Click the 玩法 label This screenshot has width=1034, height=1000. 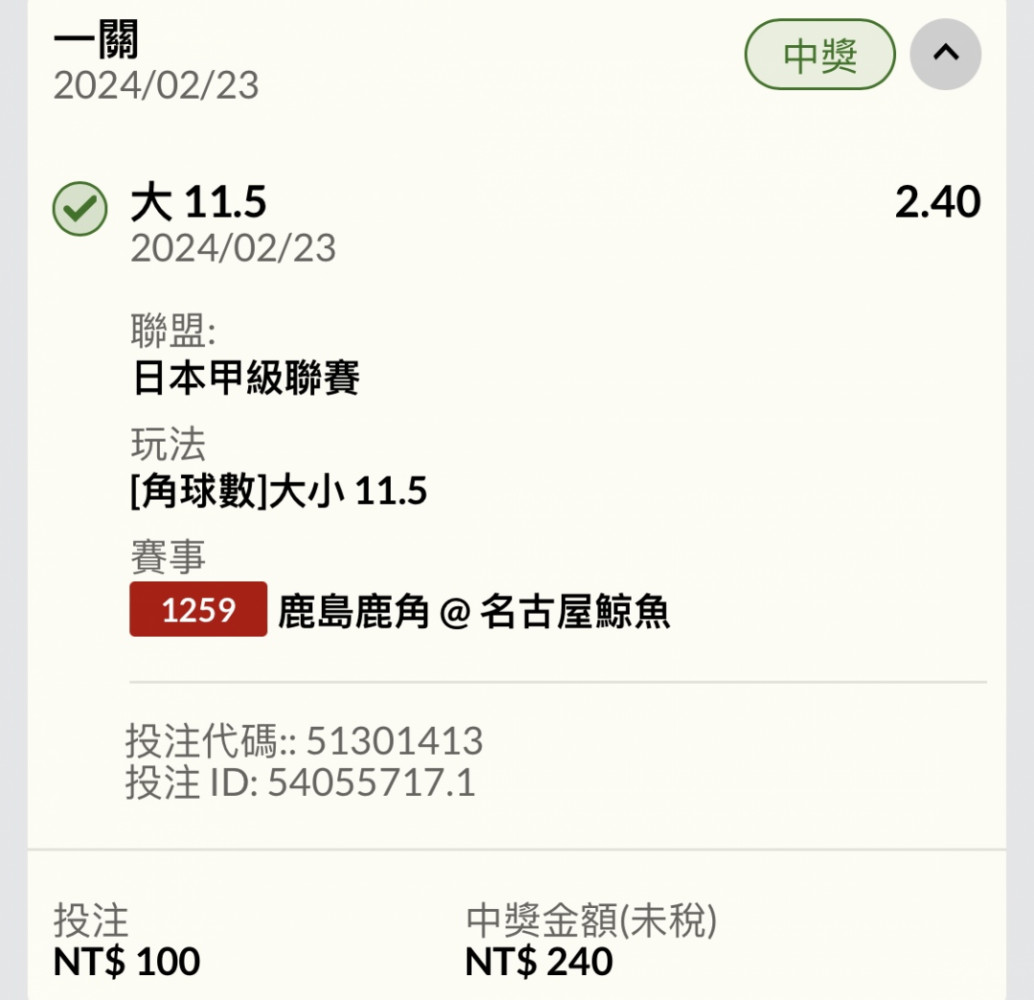pyautogui.click(x=168, y=443)
